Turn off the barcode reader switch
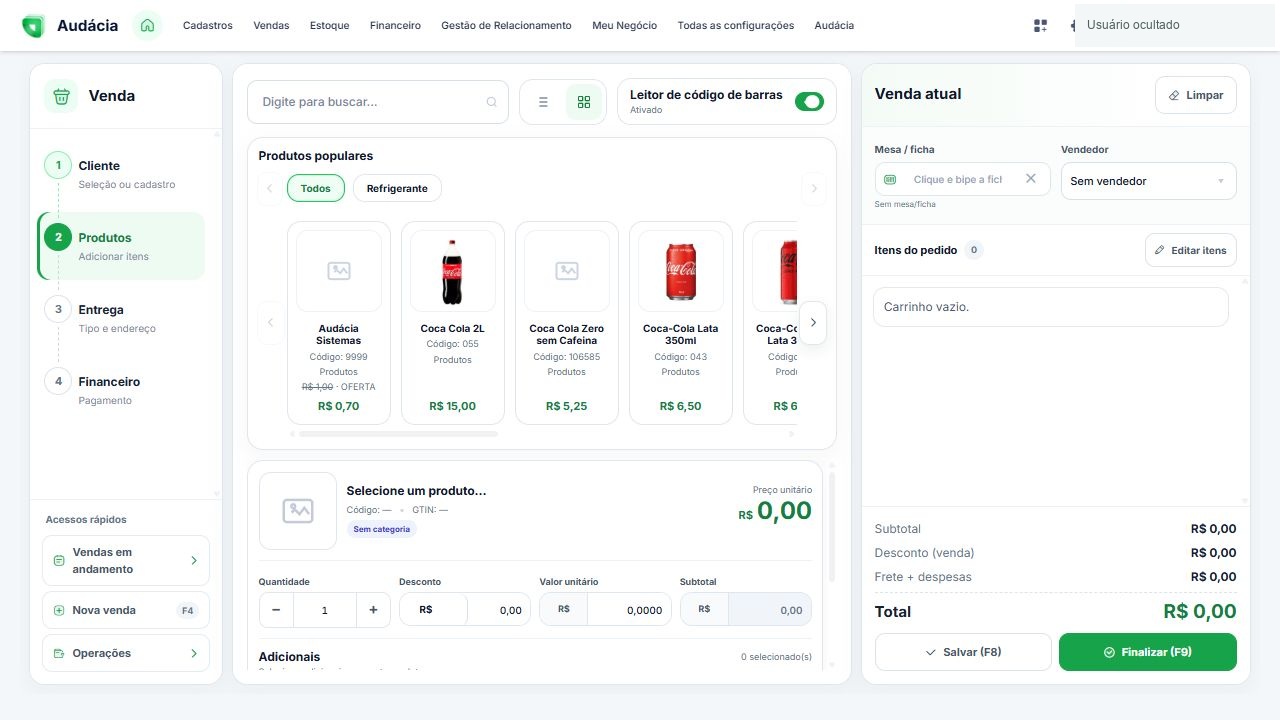The height and width of the screenshot is (720, 1280). (x=809, y=101)
